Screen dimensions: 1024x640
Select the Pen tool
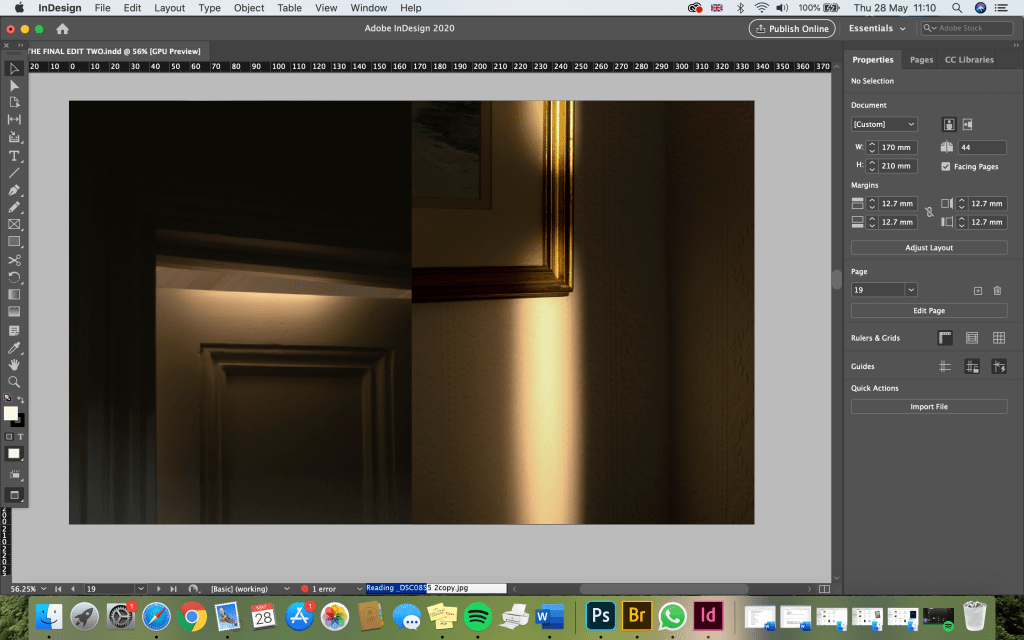[x=14, y=190]
